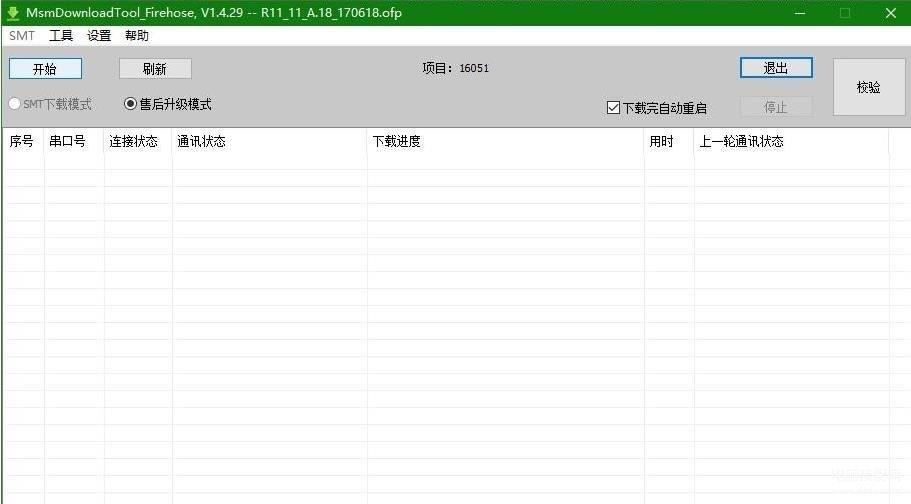Viewport: 911px width, 504px height.
Task: Open the 工具 menu
Action: [x=61, y=36]
